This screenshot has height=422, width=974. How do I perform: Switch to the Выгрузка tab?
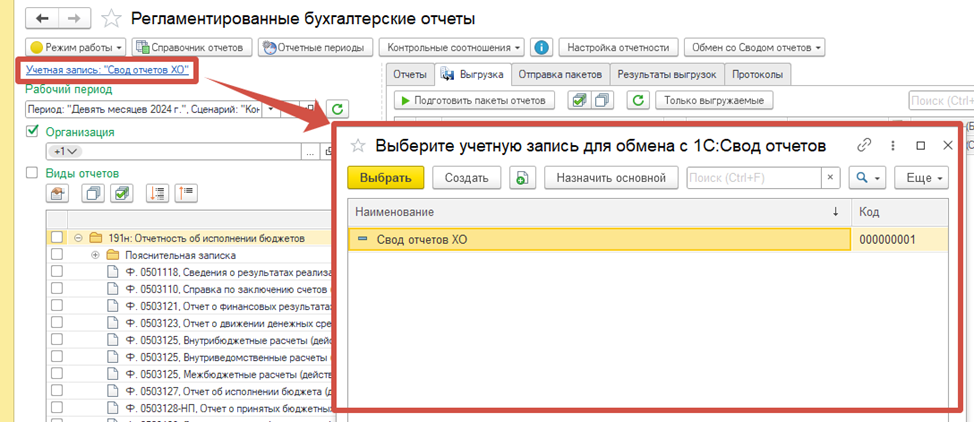473,75
